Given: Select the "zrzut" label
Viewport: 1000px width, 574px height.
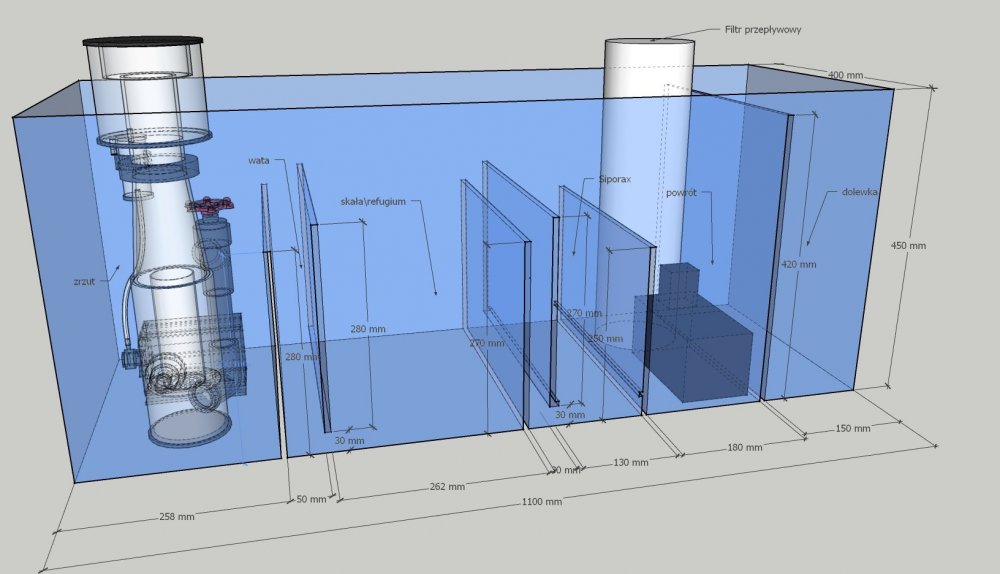Looking at the screenshot, I should 84,281.
